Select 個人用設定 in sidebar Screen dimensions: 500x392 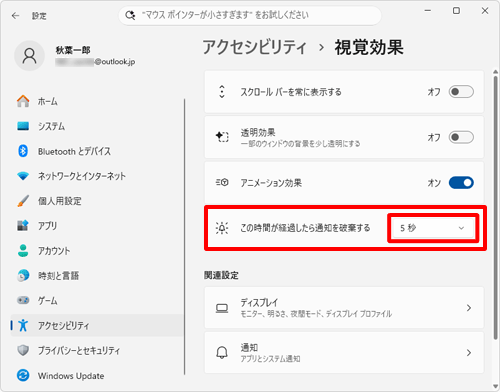[x=97, y=201]
